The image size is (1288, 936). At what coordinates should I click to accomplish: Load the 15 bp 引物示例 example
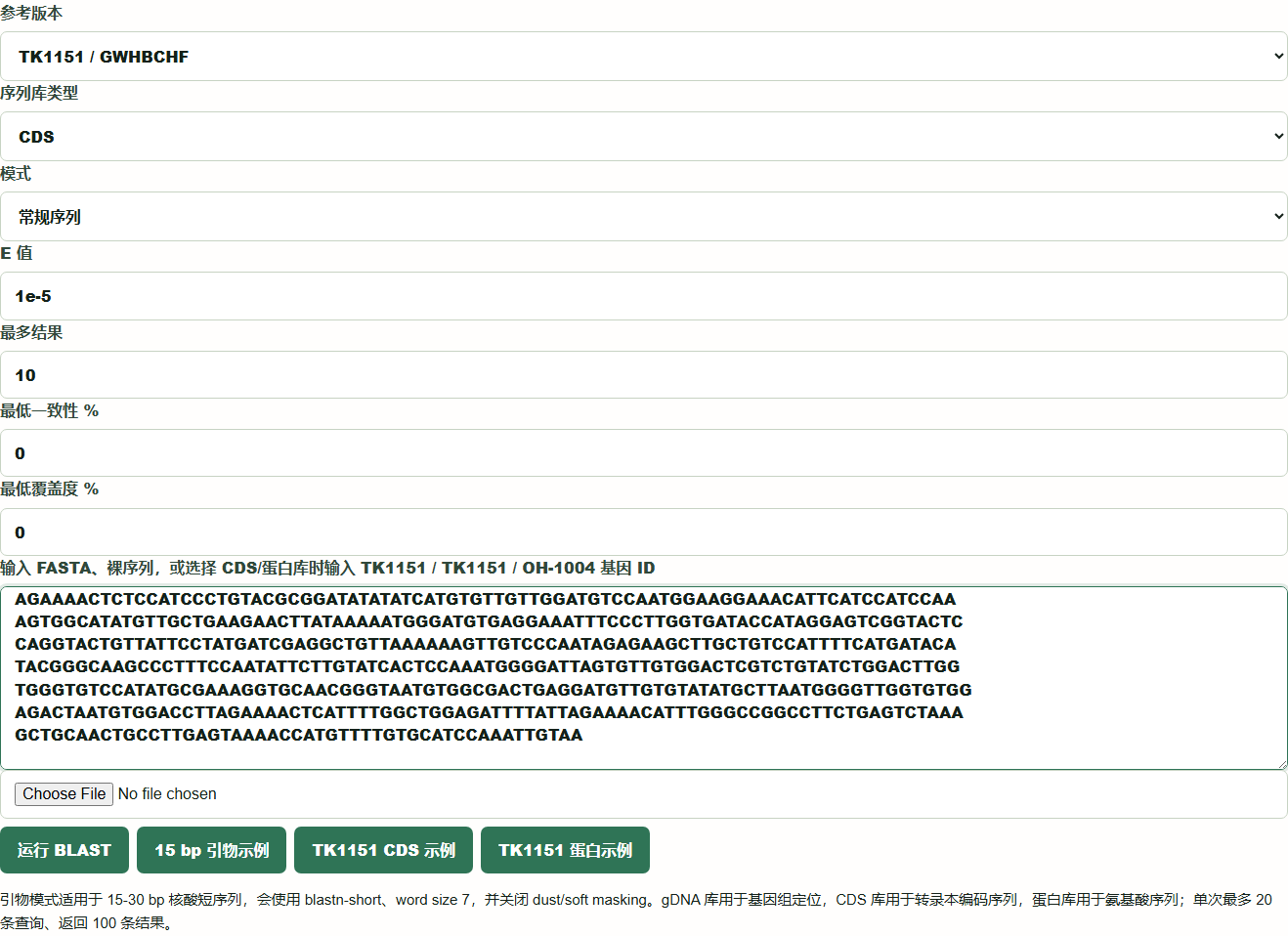[x=211, y=850]
